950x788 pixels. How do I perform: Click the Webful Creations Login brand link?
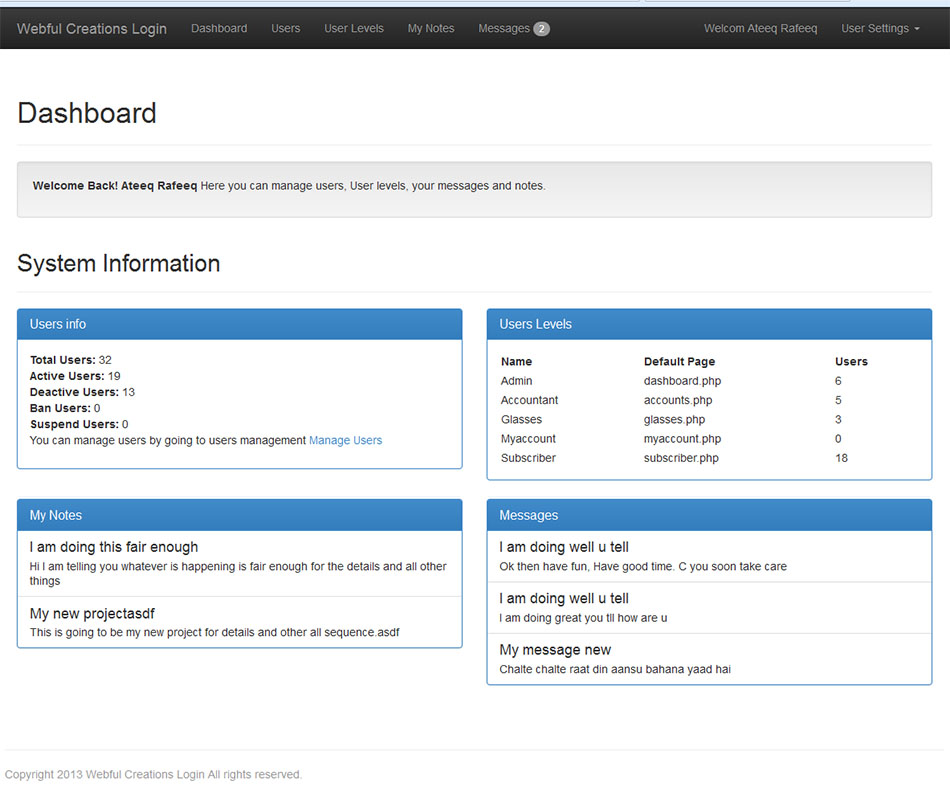pos(92,29)
